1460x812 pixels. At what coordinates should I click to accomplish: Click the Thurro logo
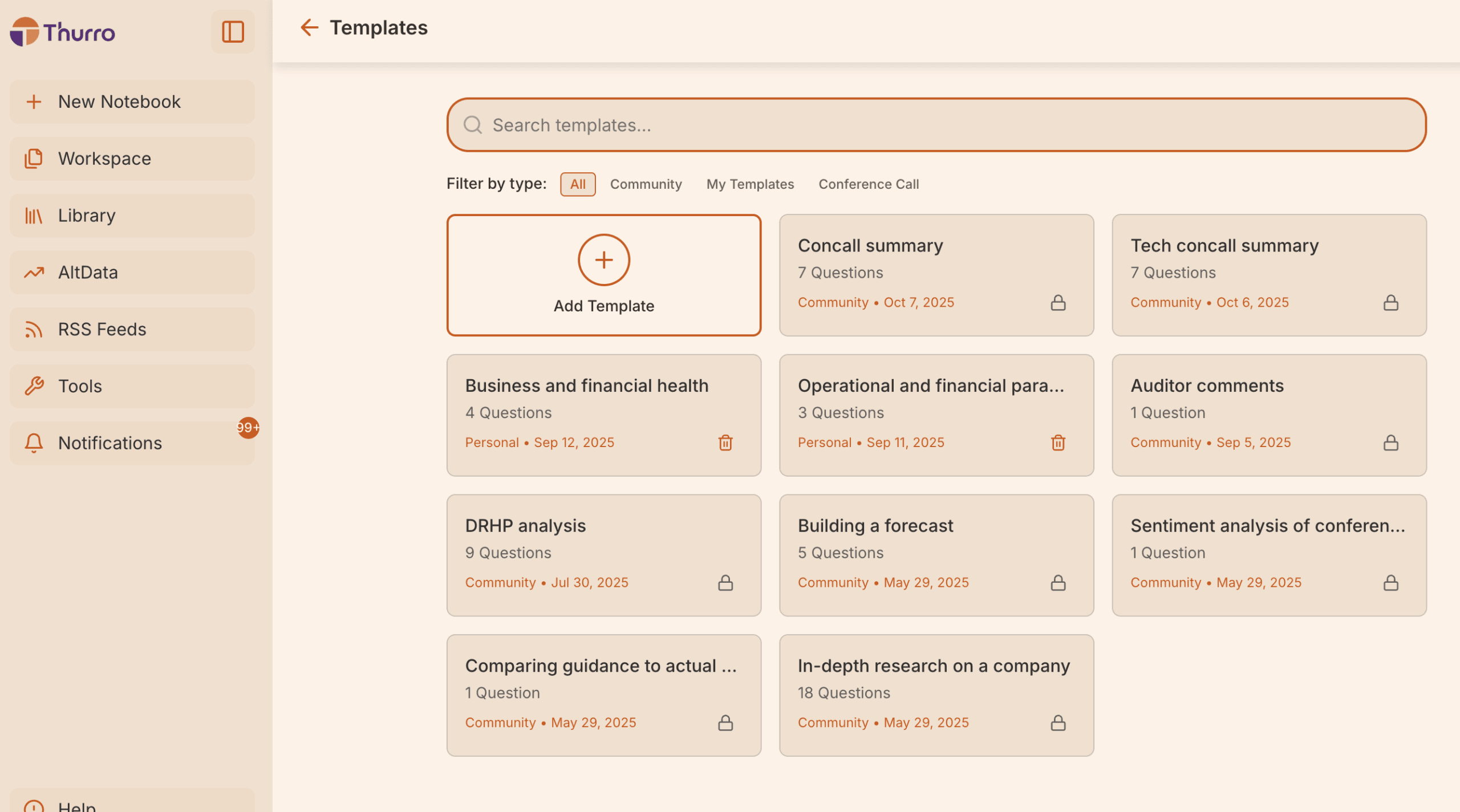coord(64,33)
